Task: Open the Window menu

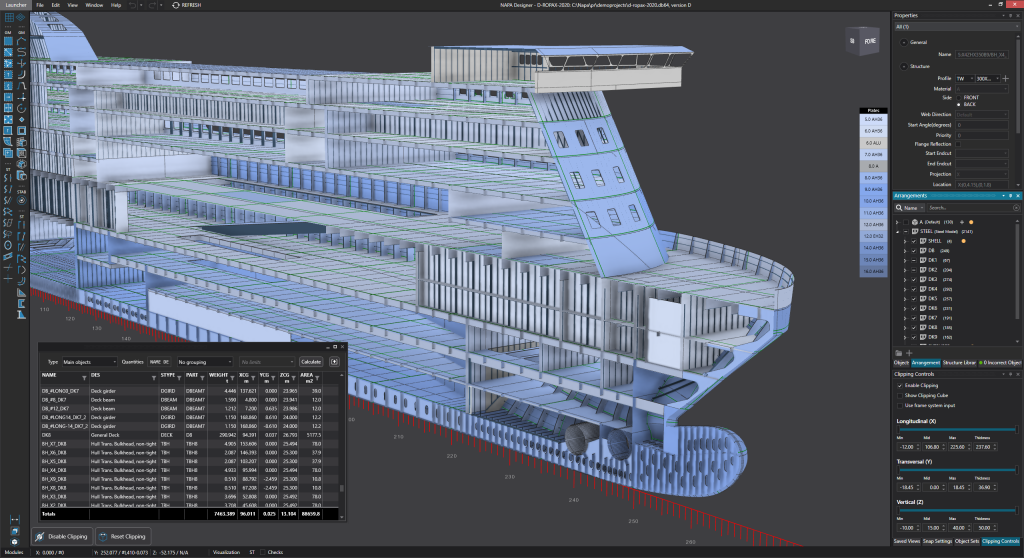Action: 93,5
